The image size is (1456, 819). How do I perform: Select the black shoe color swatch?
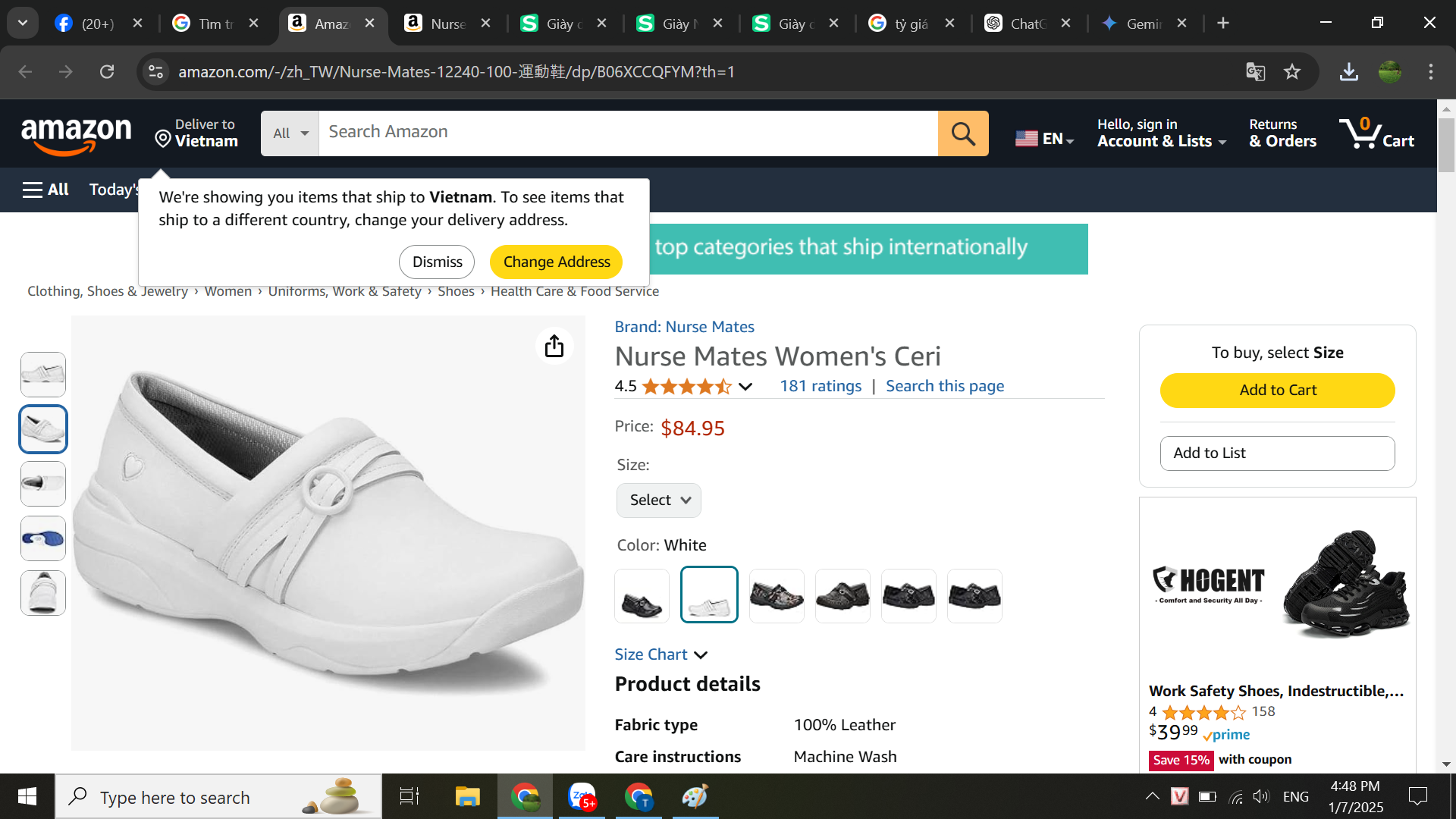click(642, 596)
